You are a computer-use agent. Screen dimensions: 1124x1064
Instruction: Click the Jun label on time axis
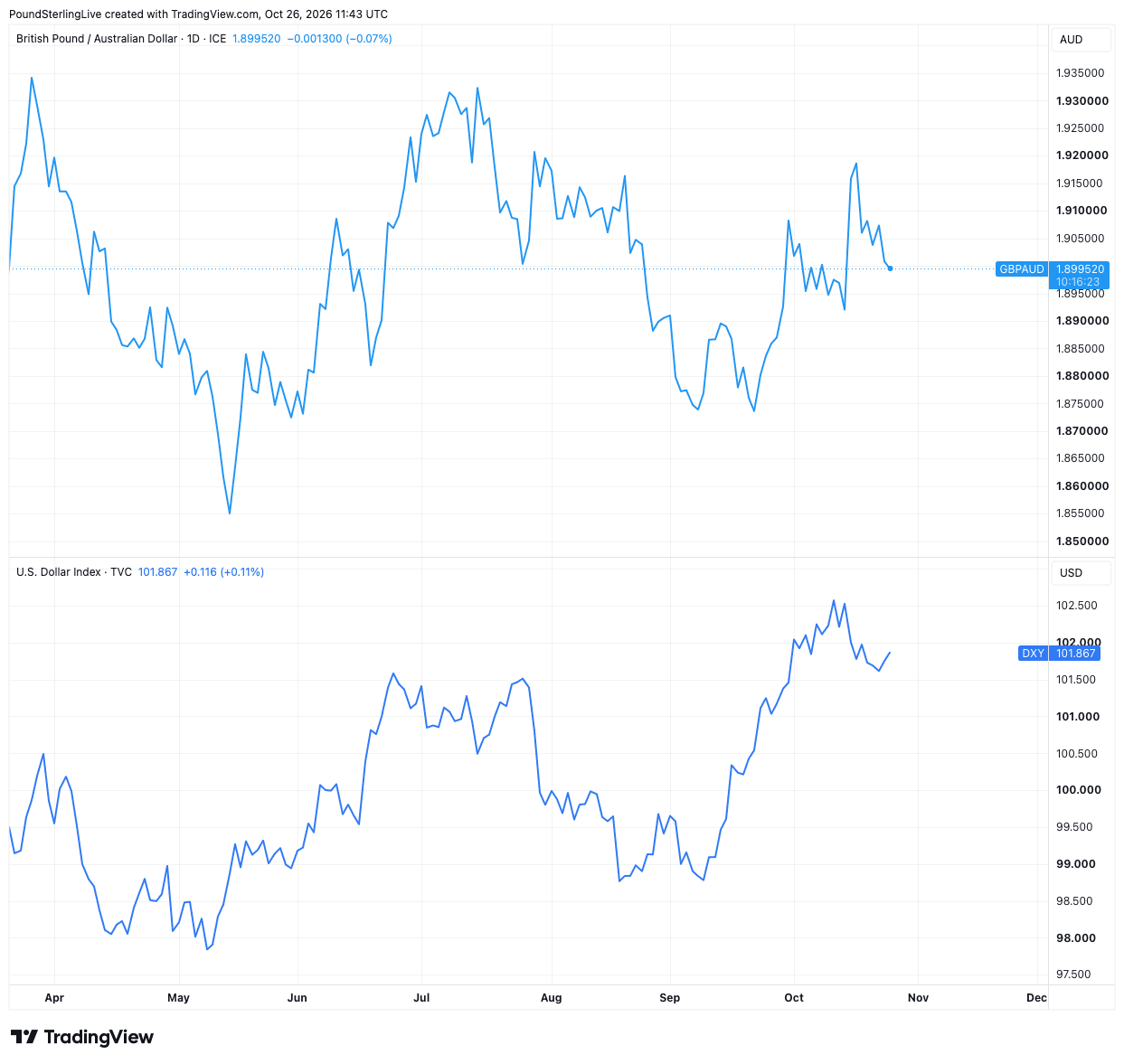click(x=297, y=998)
